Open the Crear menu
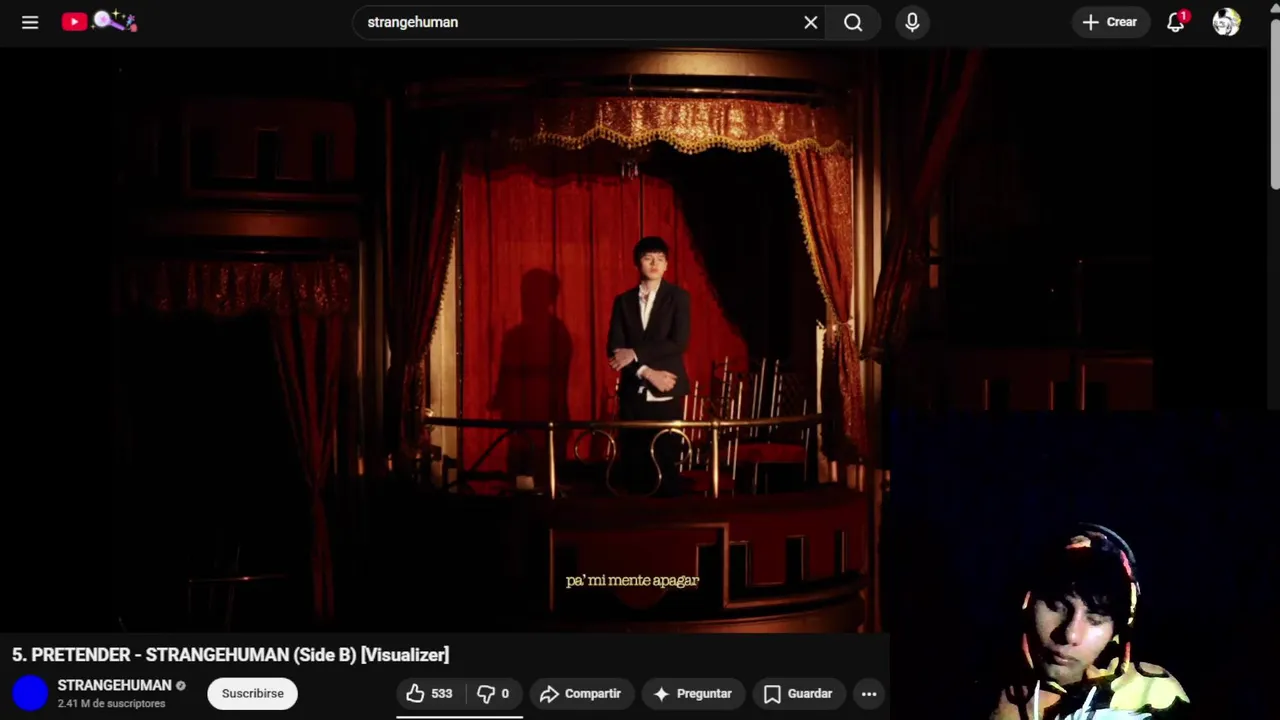Viewport: 1280px width, 720px height. (x=1110, y=22)
